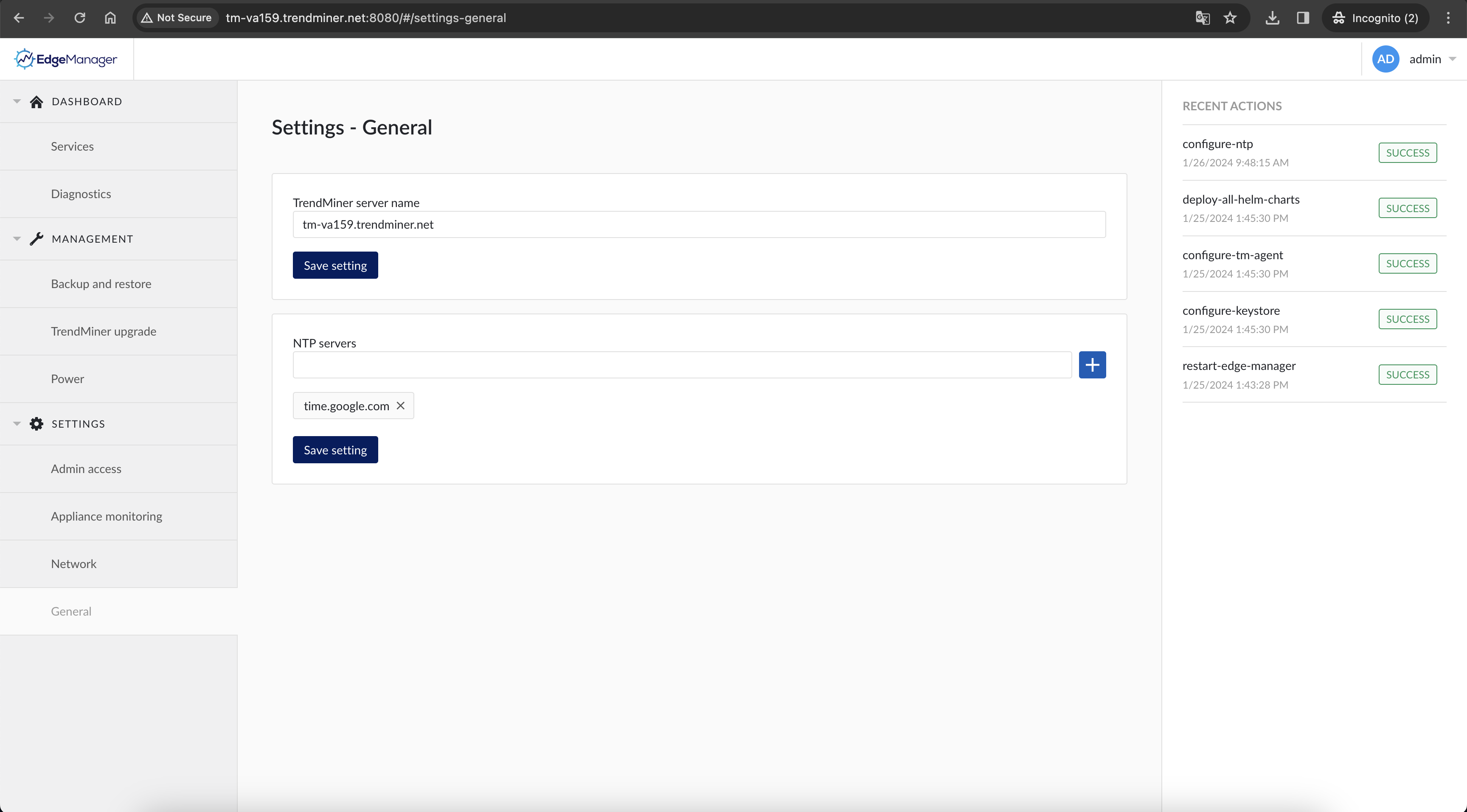Save the TrendMiner server name setting
Viewport: 1467px width, 812px height.
click(335, 265)
